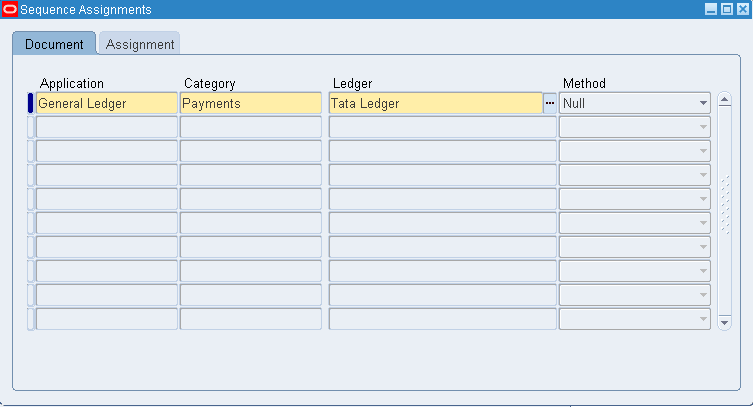Click the empty second row Category field

tap(250, 127)
